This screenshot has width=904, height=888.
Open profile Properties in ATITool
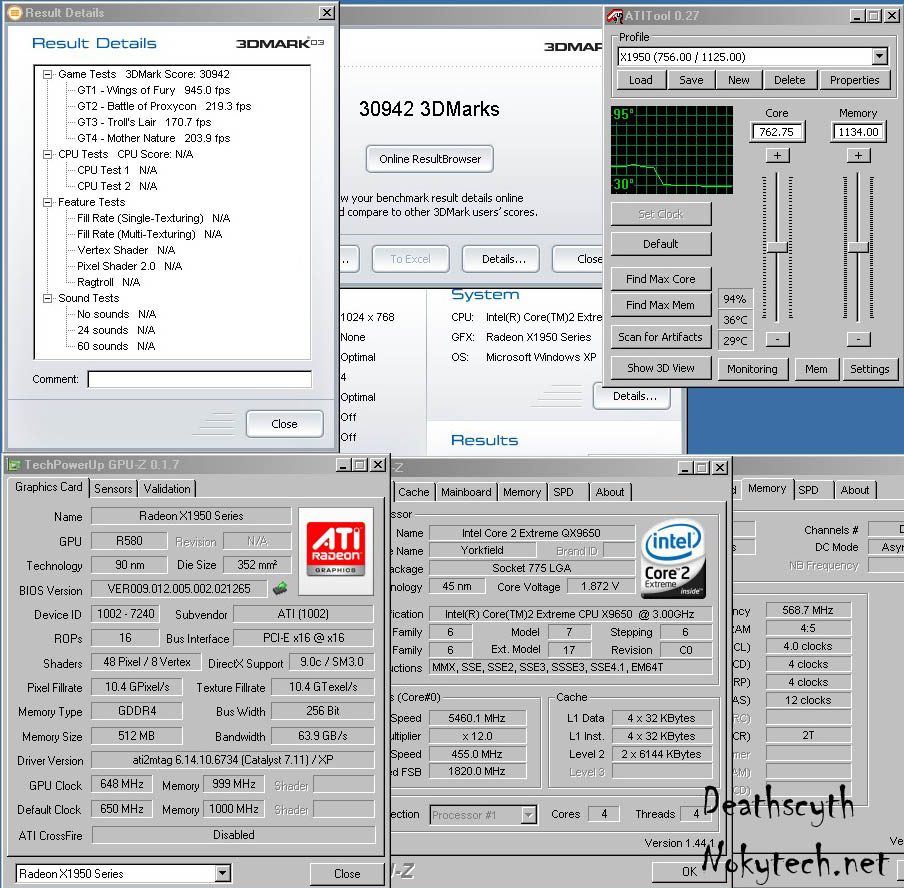point(854,80)
